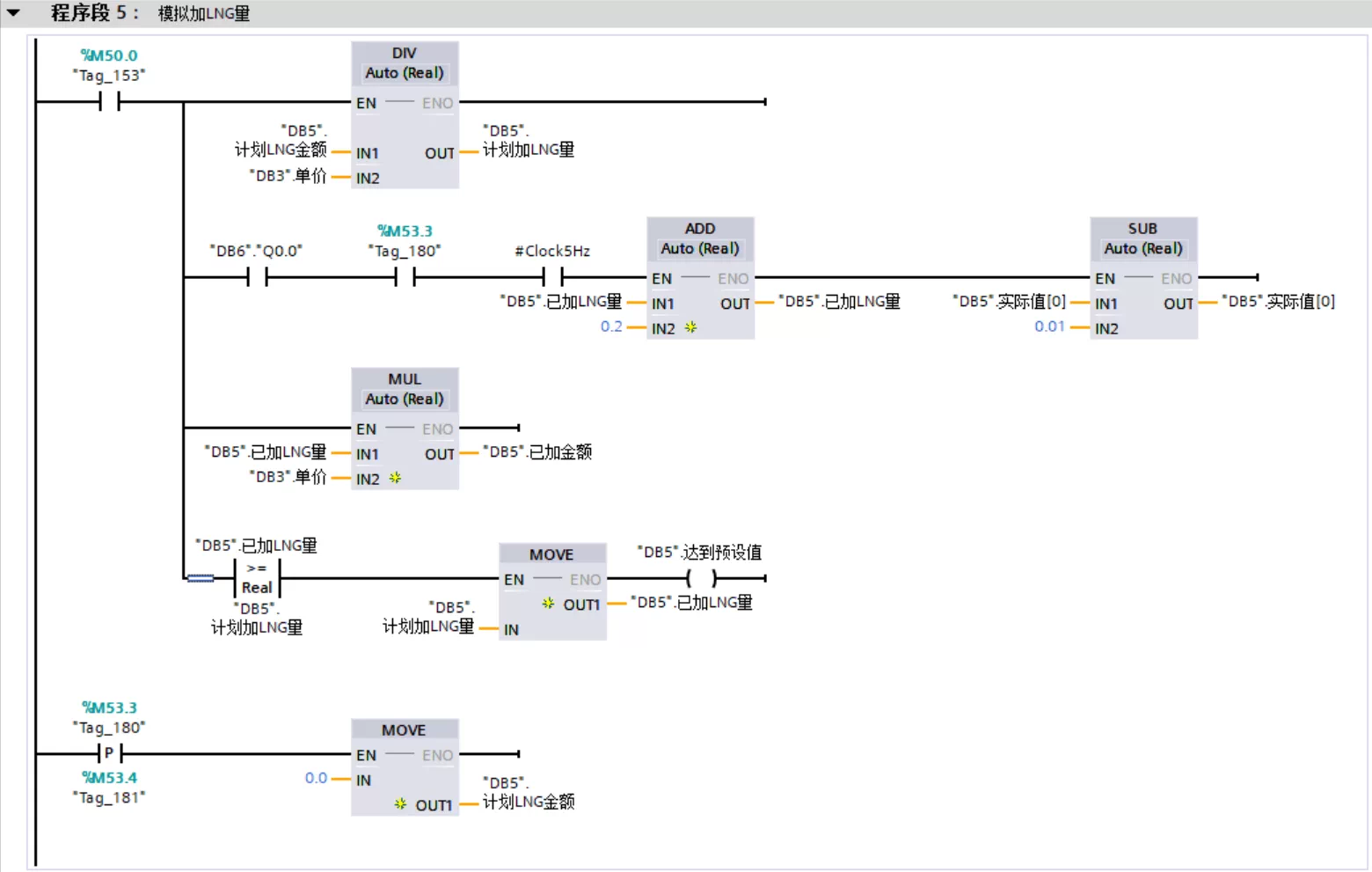Click the MUL block IN2 insert-input star

(395, 478)
